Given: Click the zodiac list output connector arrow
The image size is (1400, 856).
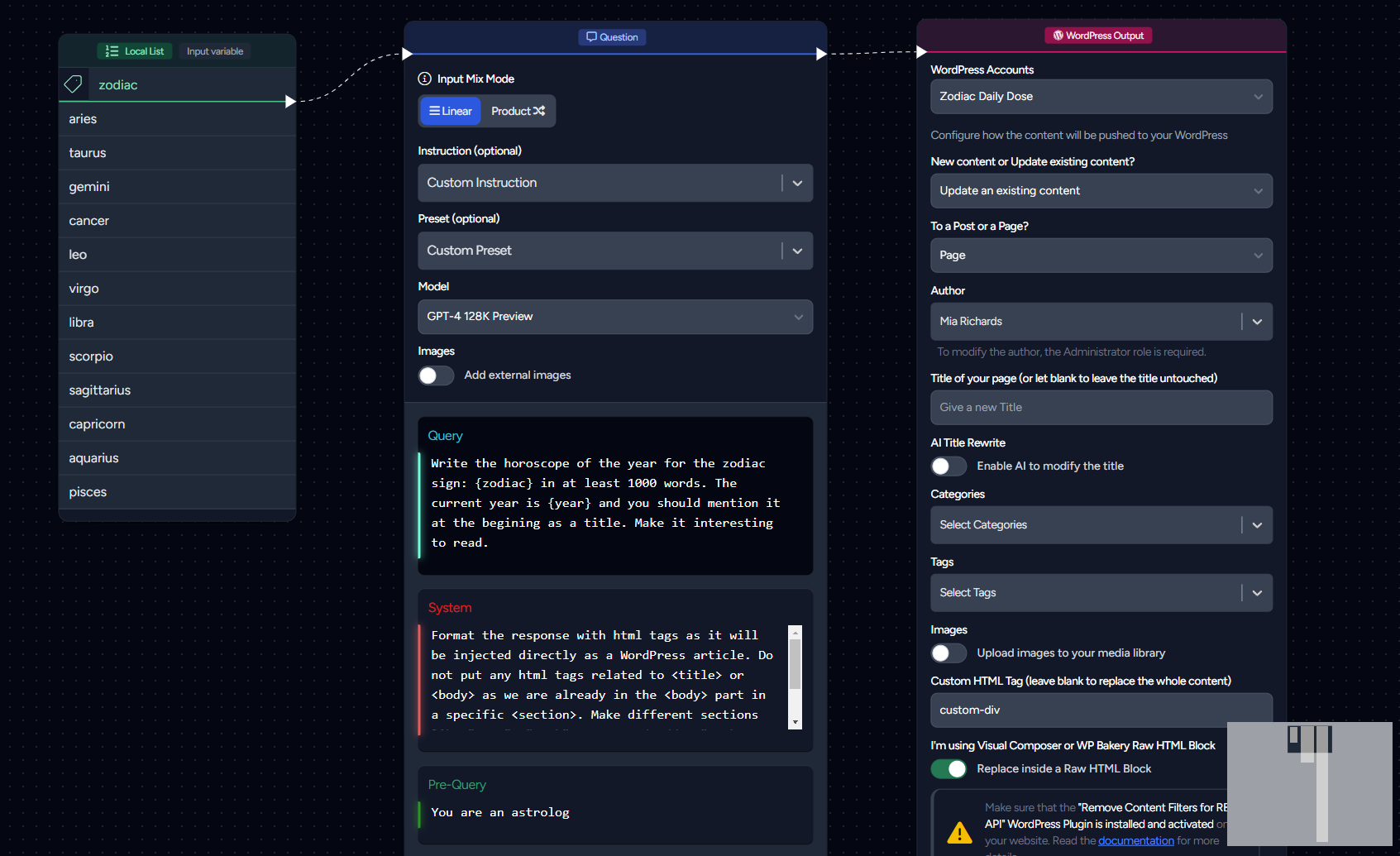Looking at the screenshot, I should click(290, 102).
